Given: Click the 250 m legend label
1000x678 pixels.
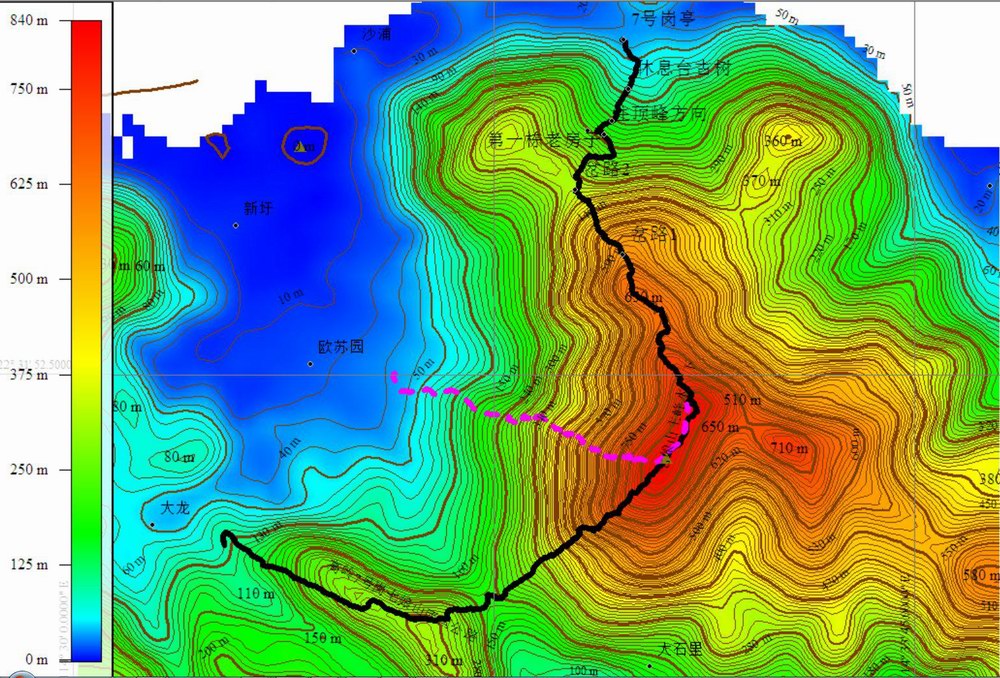Looking at the screenshot, I should 29,469.
